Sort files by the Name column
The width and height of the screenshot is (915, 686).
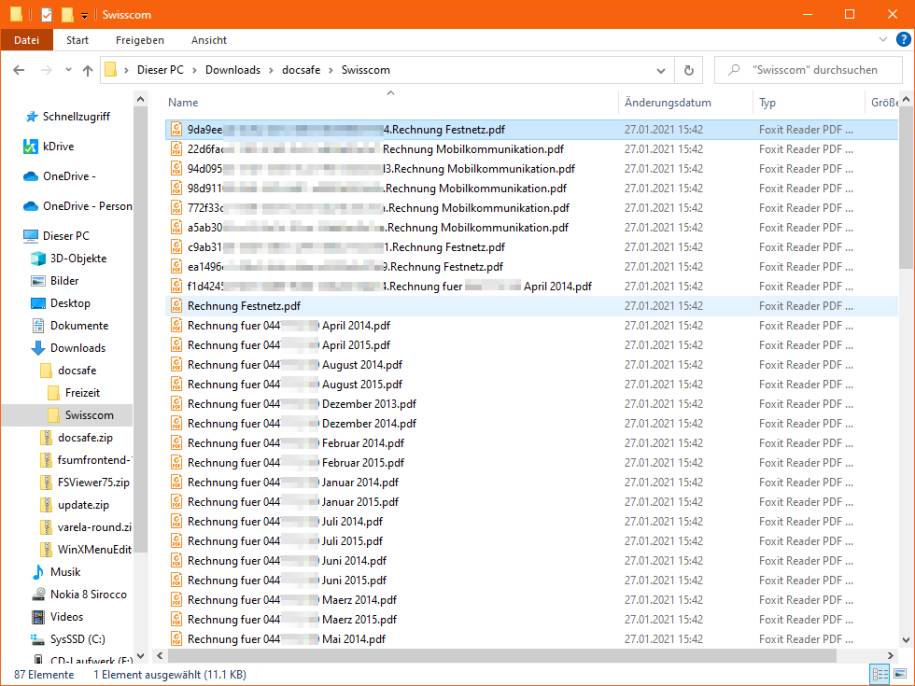(390, 103)
